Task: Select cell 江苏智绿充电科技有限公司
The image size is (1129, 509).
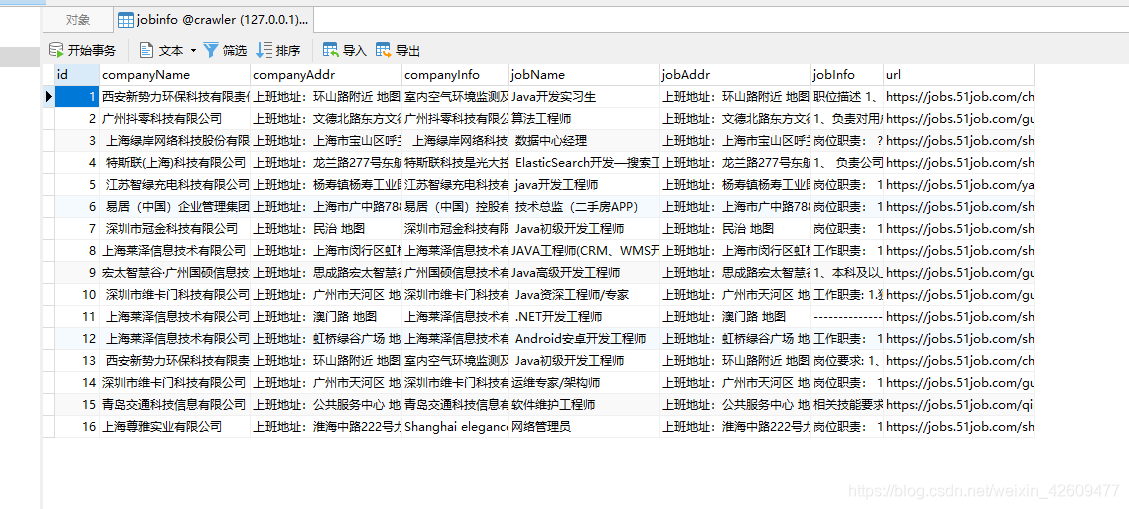Action: coord(175,185)
